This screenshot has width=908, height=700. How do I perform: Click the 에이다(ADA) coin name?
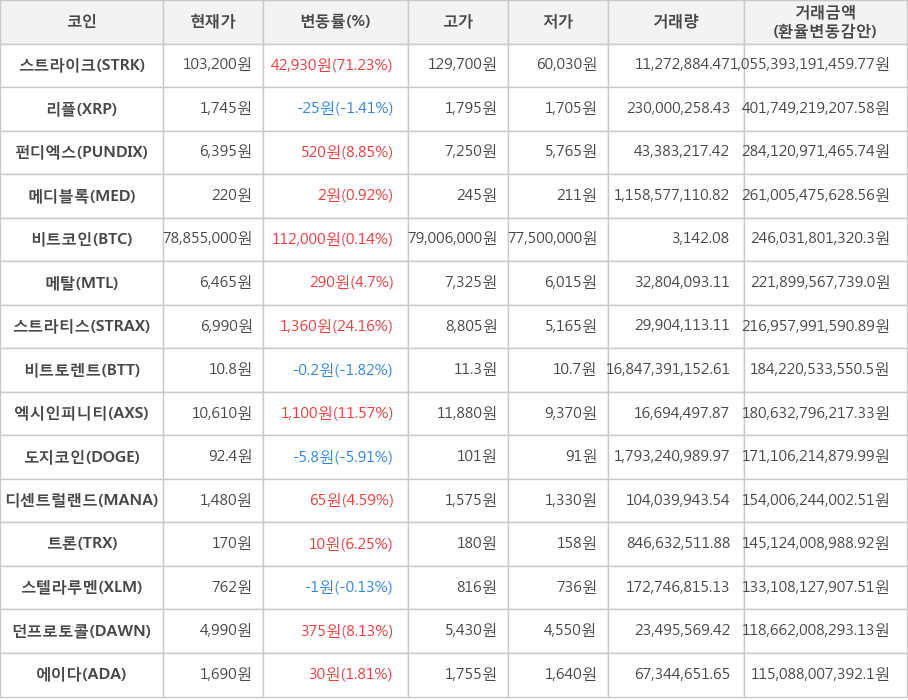tap(82, 674)
